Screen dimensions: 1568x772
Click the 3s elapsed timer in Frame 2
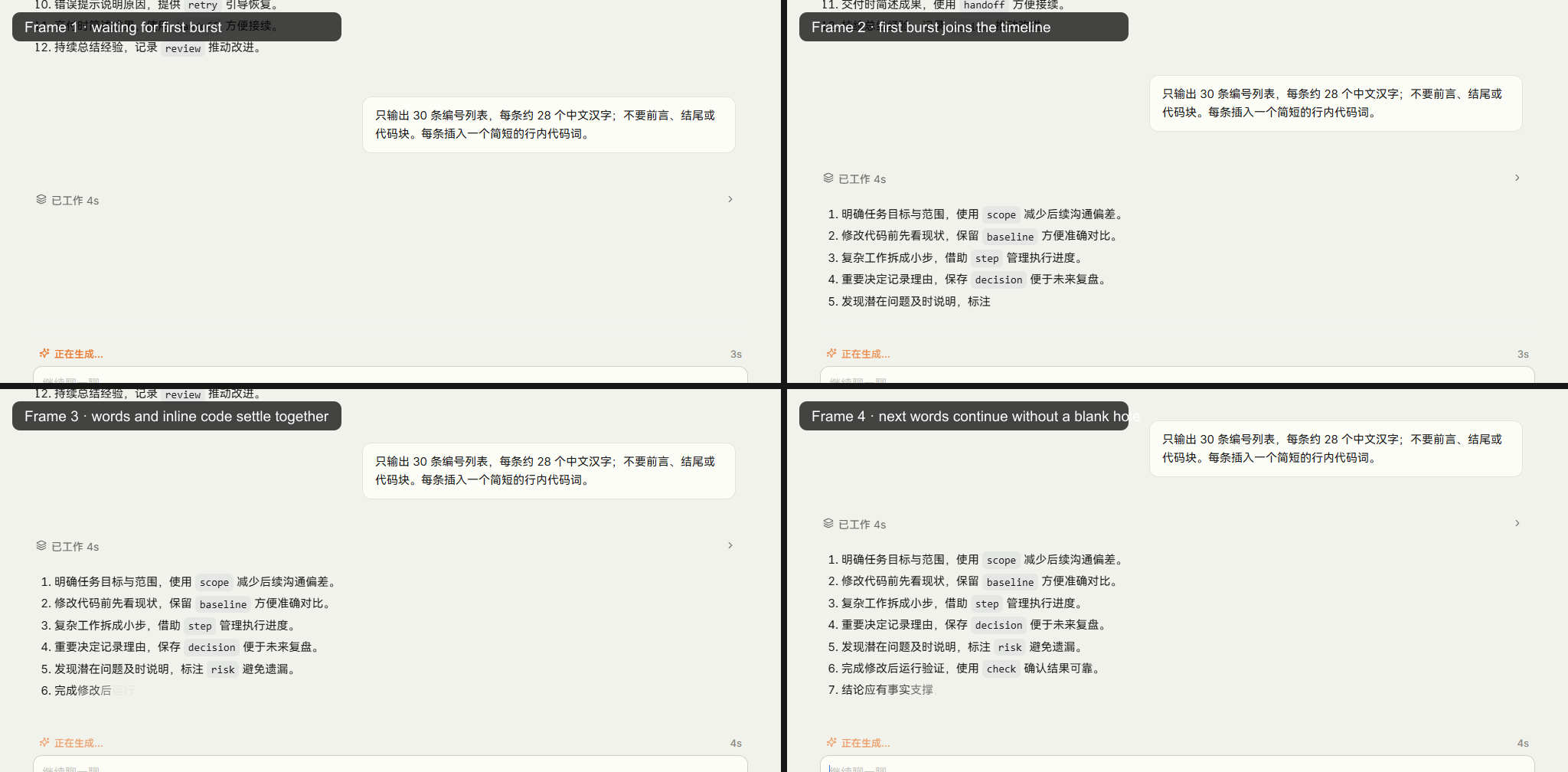tap(1523, 354)
